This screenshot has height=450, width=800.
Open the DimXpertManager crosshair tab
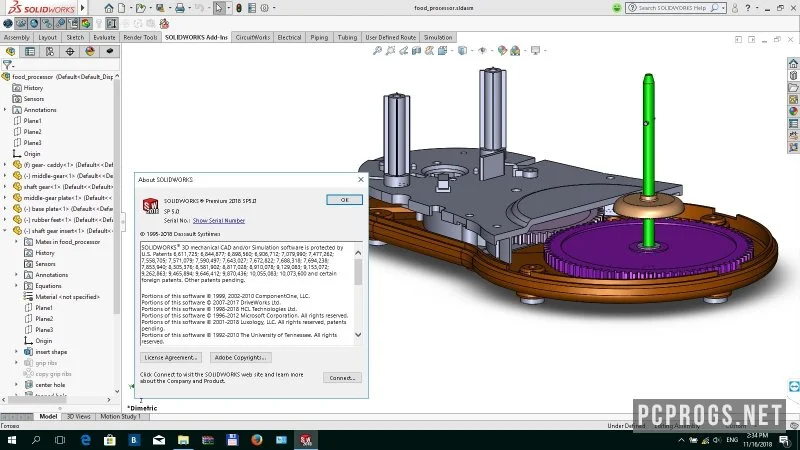click(x=70, y=52)
